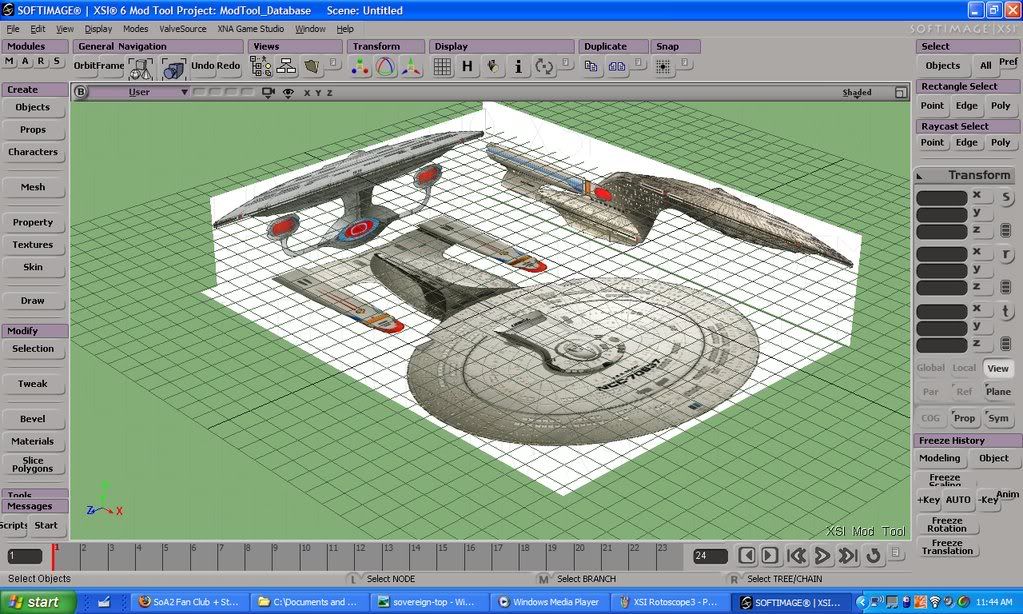
Task: Open the Explorer scene tree icon
Action: point(261,67)
